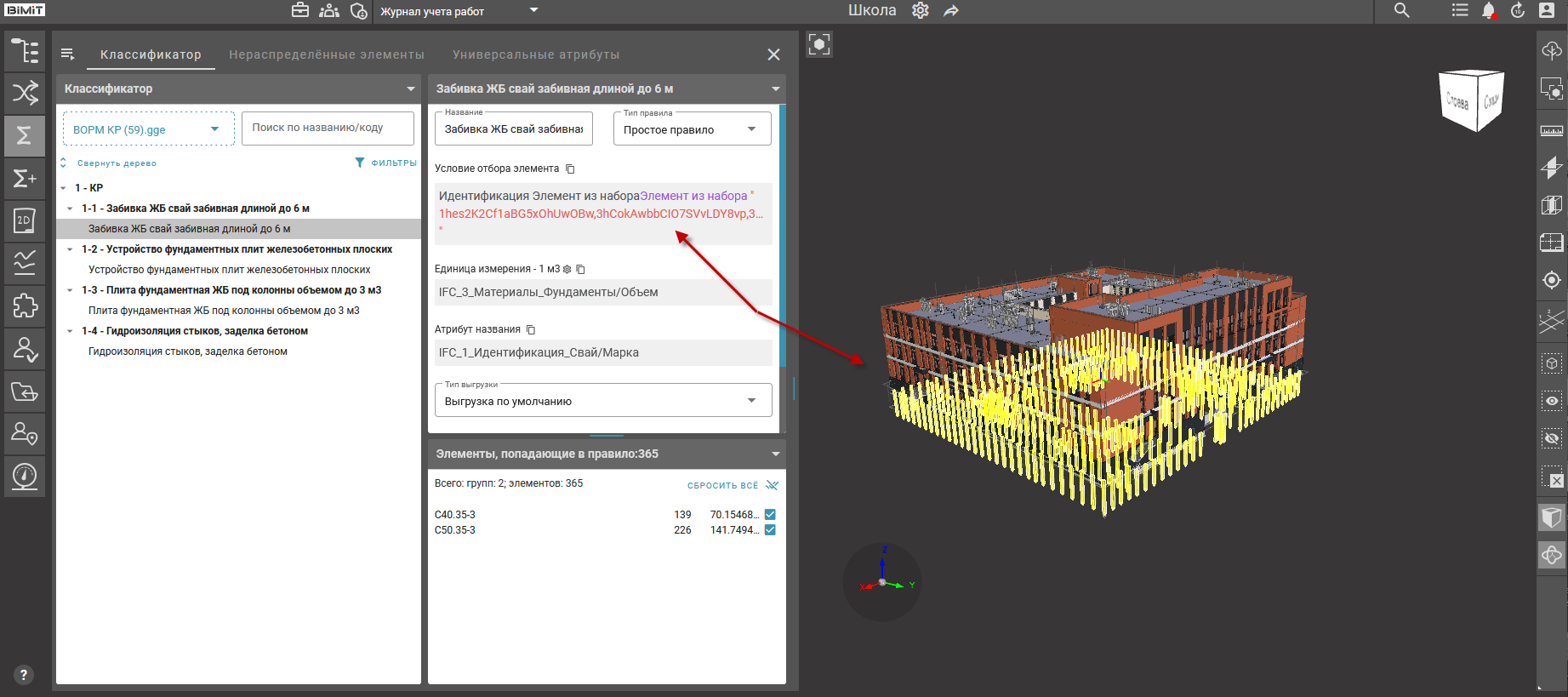Click the sigma classifier icon in sidebar

pos(25,135)
